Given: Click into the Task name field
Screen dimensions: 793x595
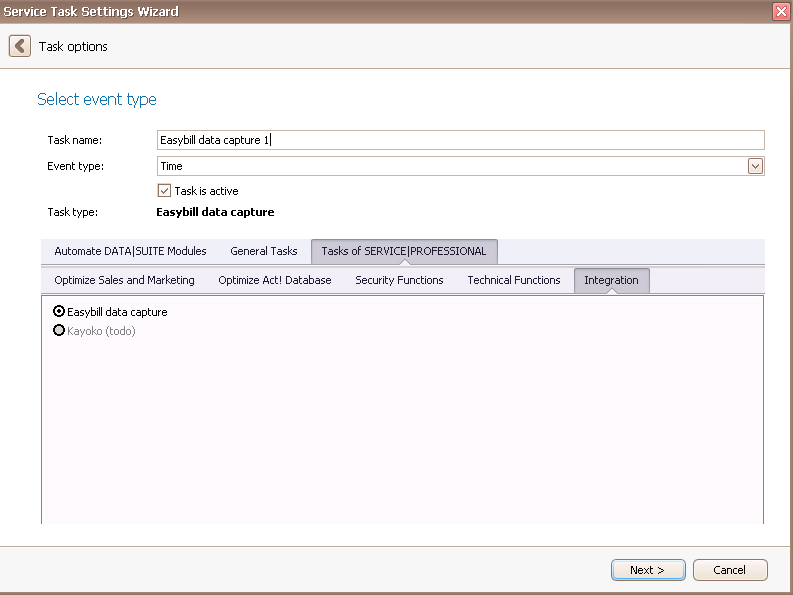Looking at the screenshot, I should (460, 140).
